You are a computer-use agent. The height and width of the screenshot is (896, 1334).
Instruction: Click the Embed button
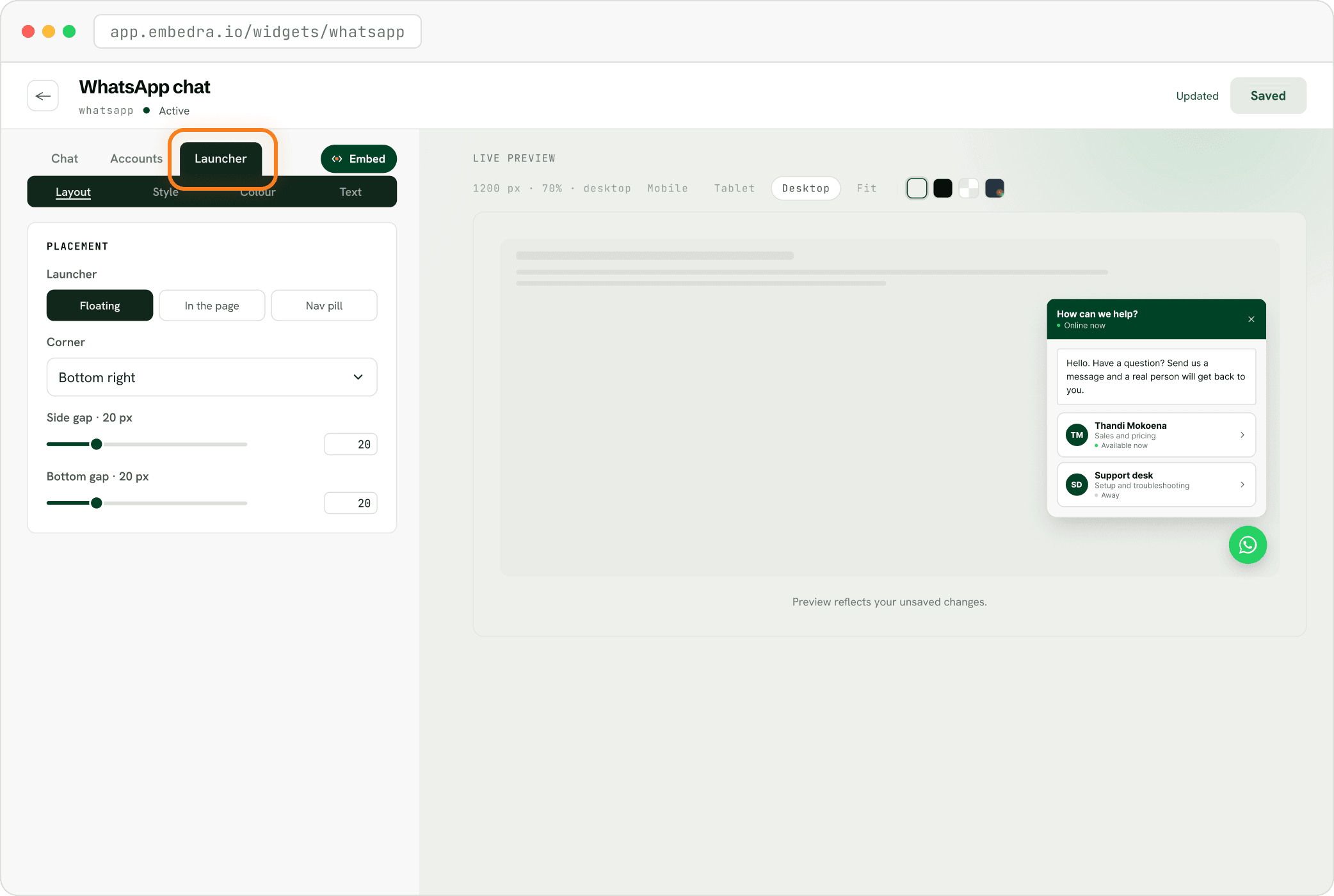pos(358,159)
